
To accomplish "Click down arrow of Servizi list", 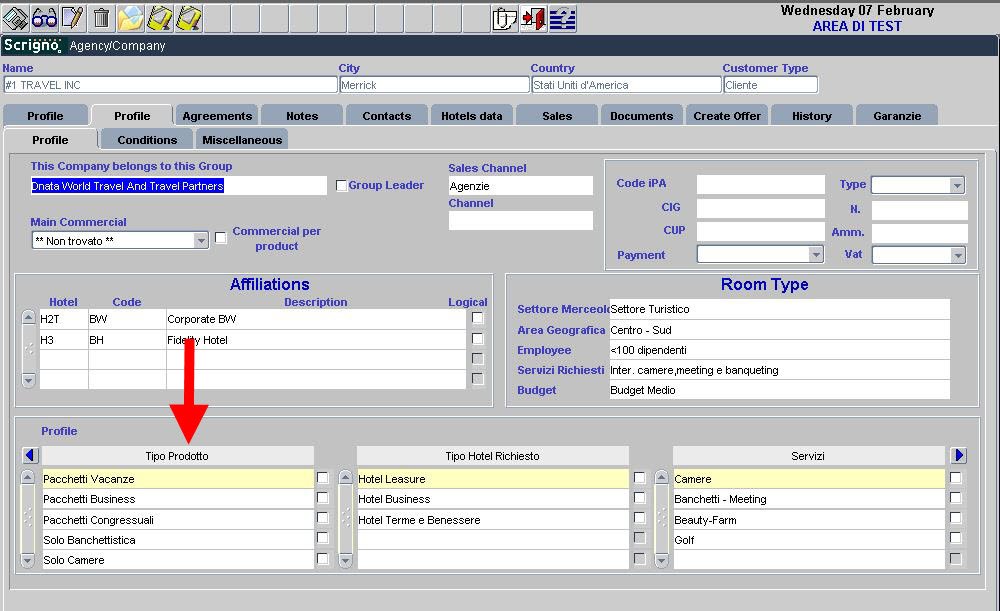I will 661,561.
